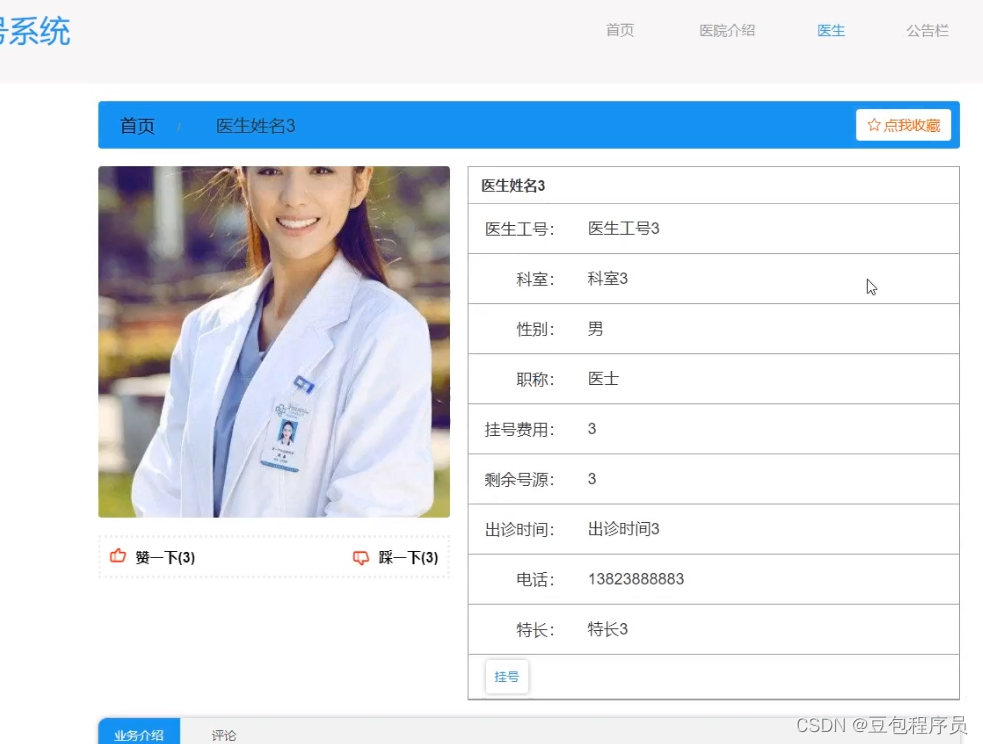Click the 医生姓名3 heading of the info table
This screenshot has height=744, width=983.
click(x=513, y=186)
